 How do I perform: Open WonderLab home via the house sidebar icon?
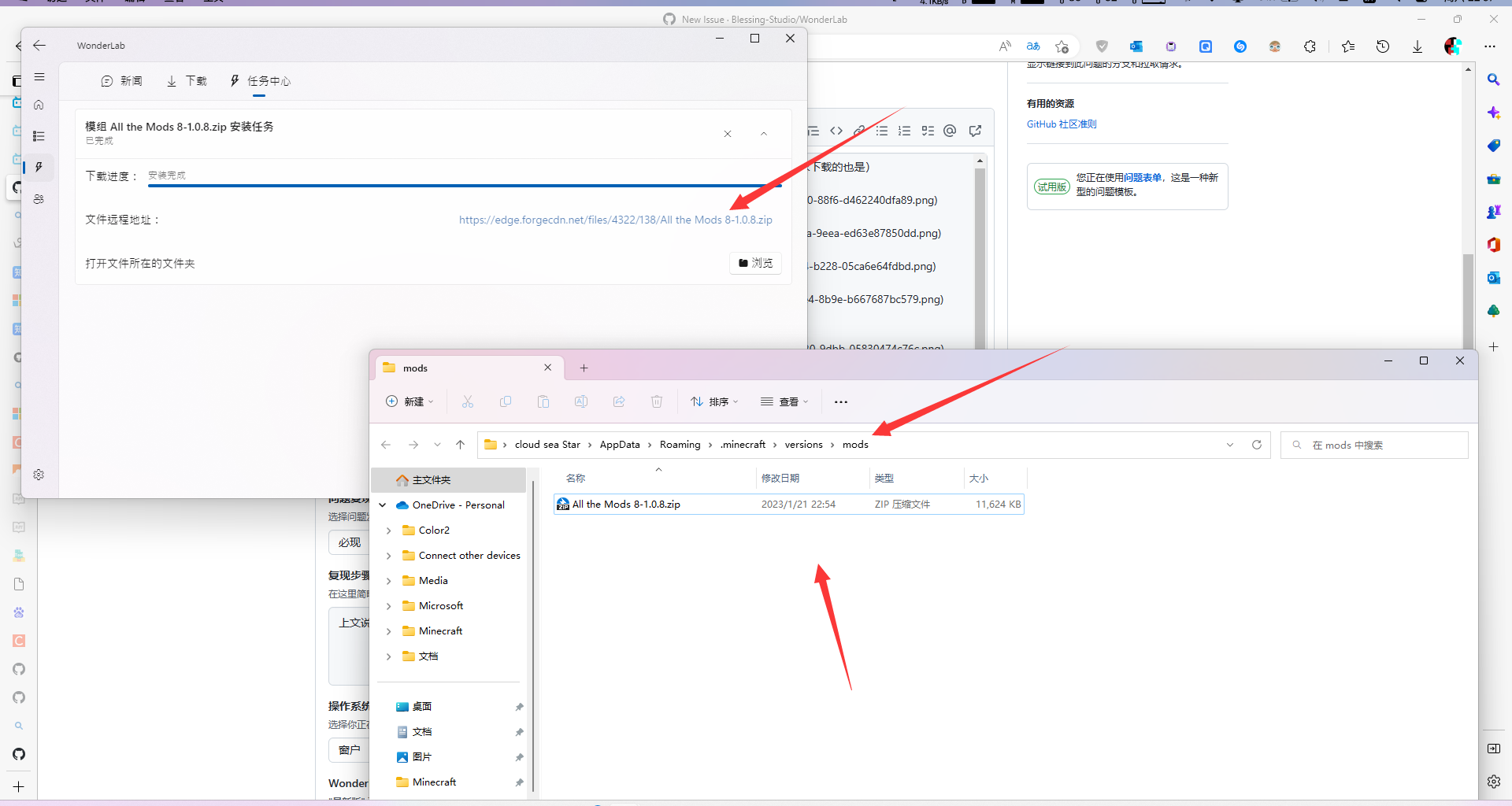pos(39,104)
